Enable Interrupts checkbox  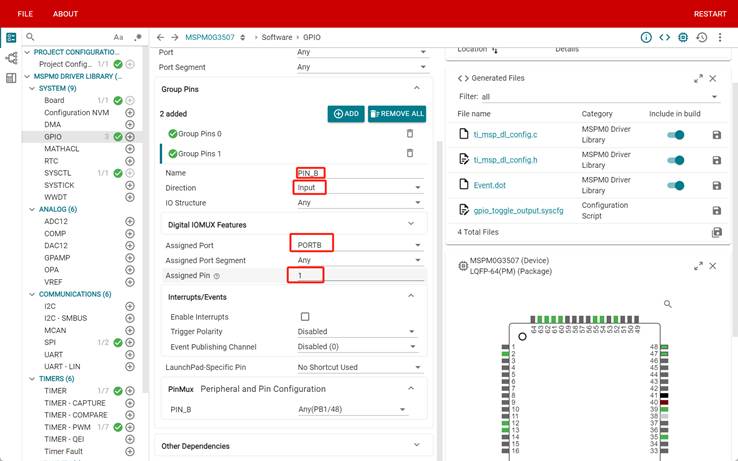coord(305,317)
